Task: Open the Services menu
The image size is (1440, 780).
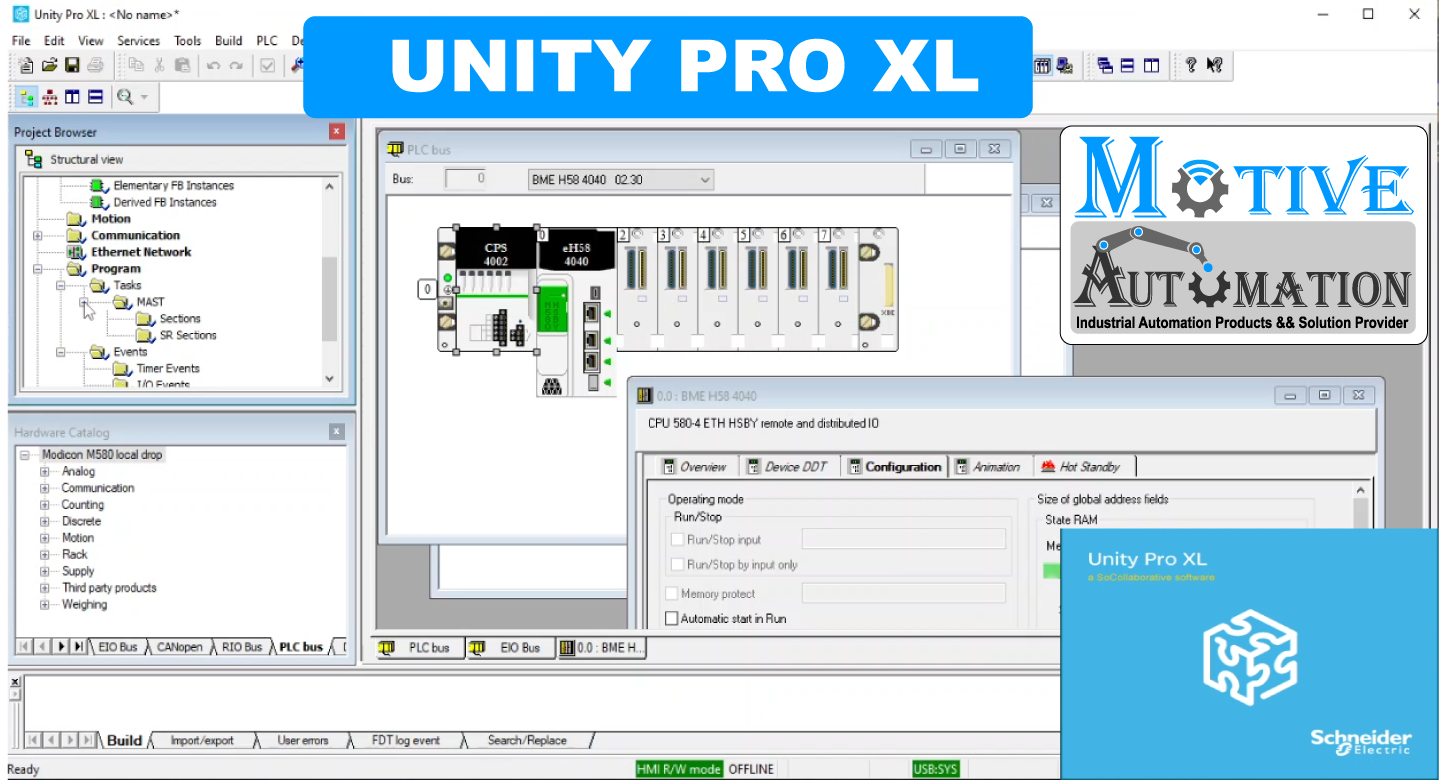Action: (x=138, y=40)
